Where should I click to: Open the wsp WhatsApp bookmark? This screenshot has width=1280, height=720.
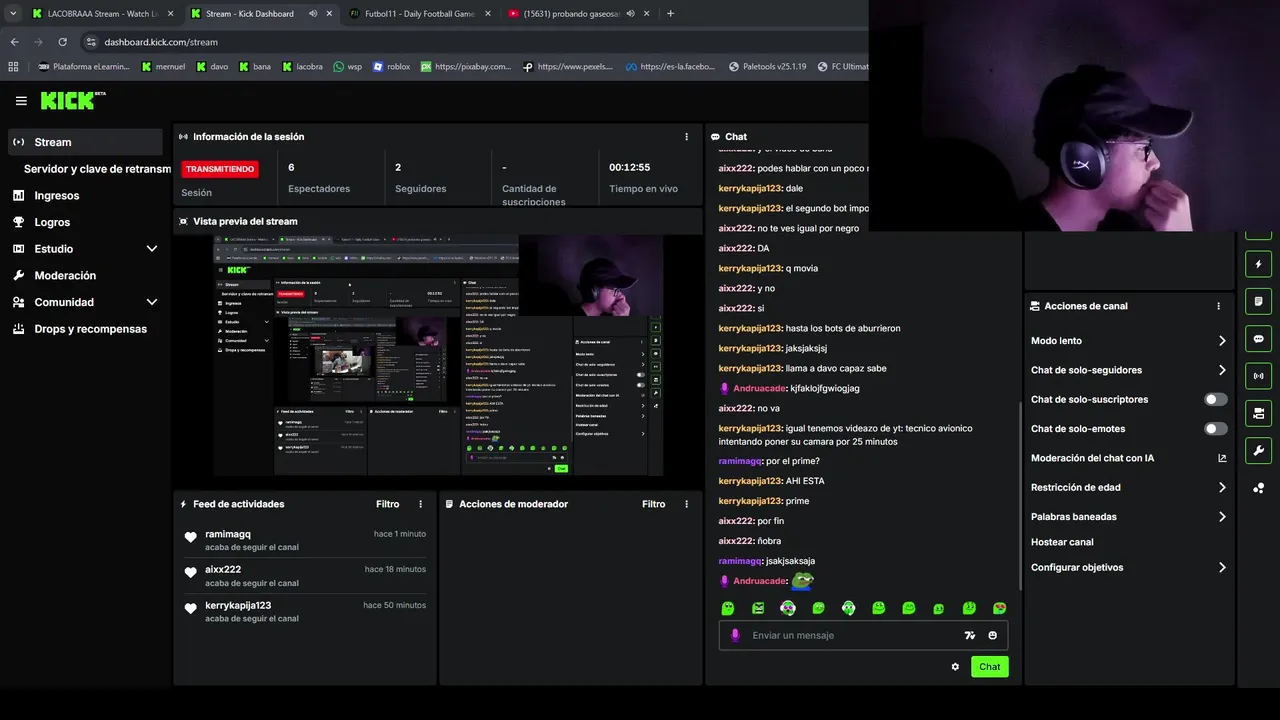click(x=347, y=67)
